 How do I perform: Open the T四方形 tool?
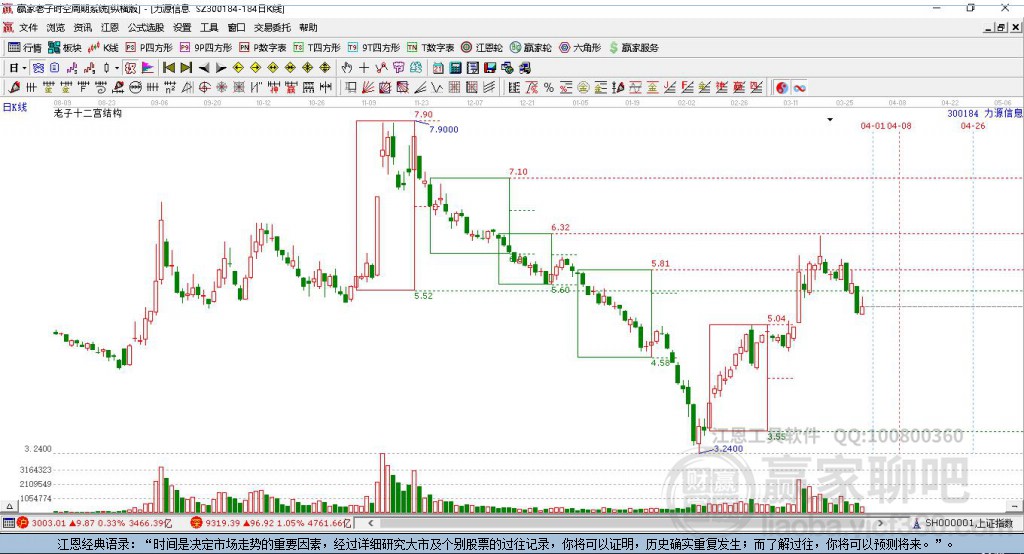click(x=317, y=48)
